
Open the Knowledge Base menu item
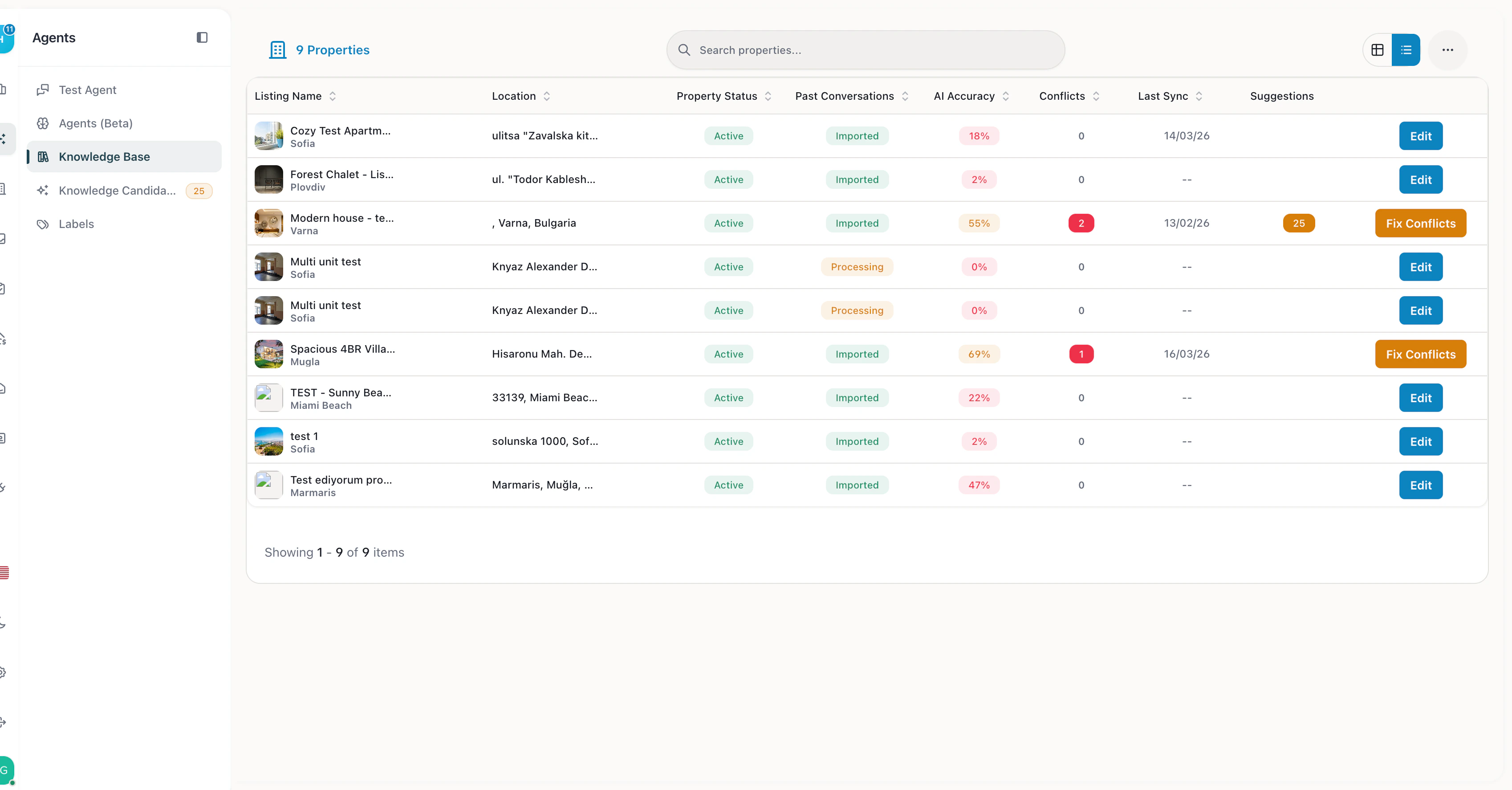[x=105, y=157]
